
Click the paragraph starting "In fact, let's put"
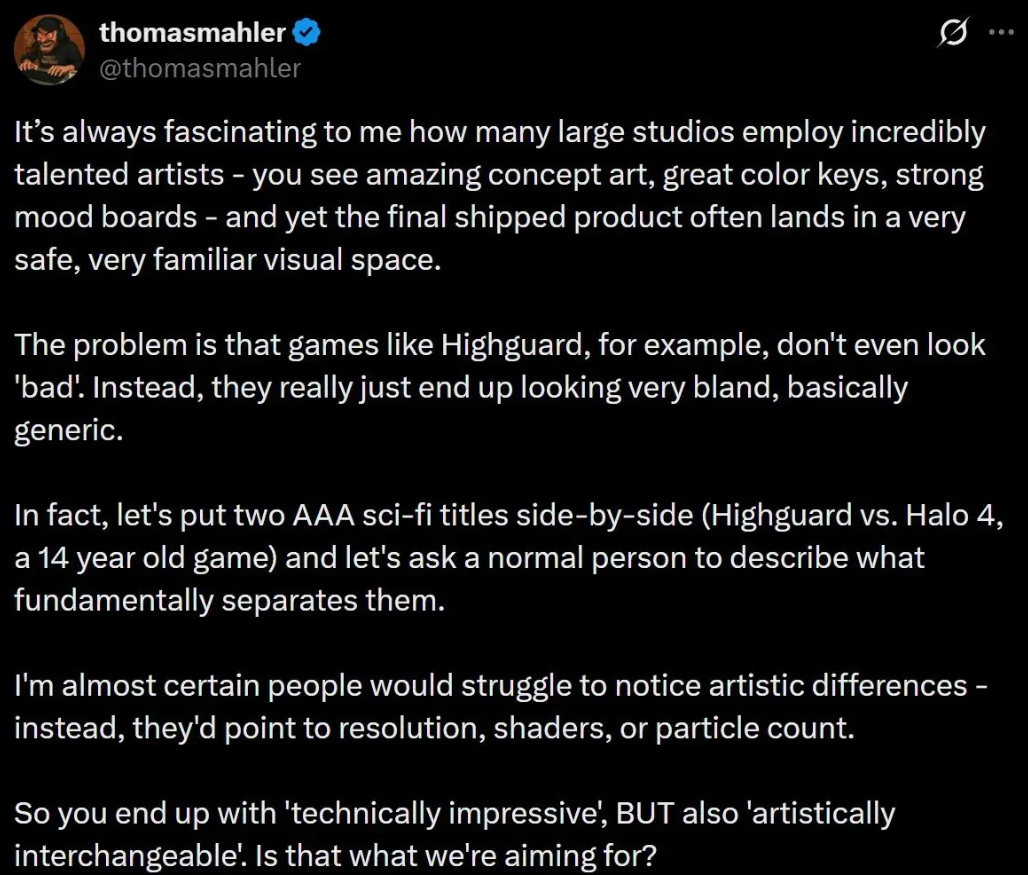(x=500, y=556)
